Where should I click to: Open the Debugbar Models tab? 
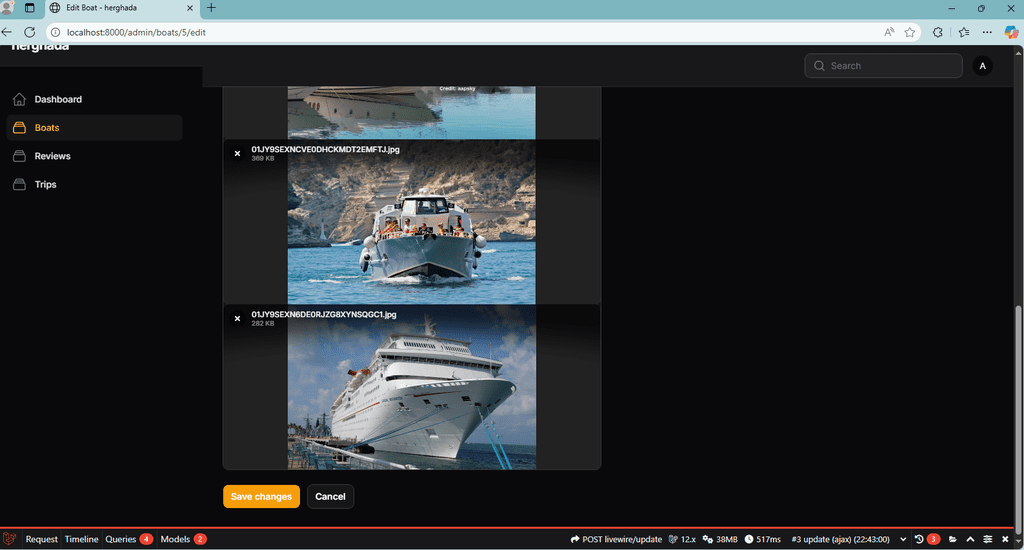183,540
